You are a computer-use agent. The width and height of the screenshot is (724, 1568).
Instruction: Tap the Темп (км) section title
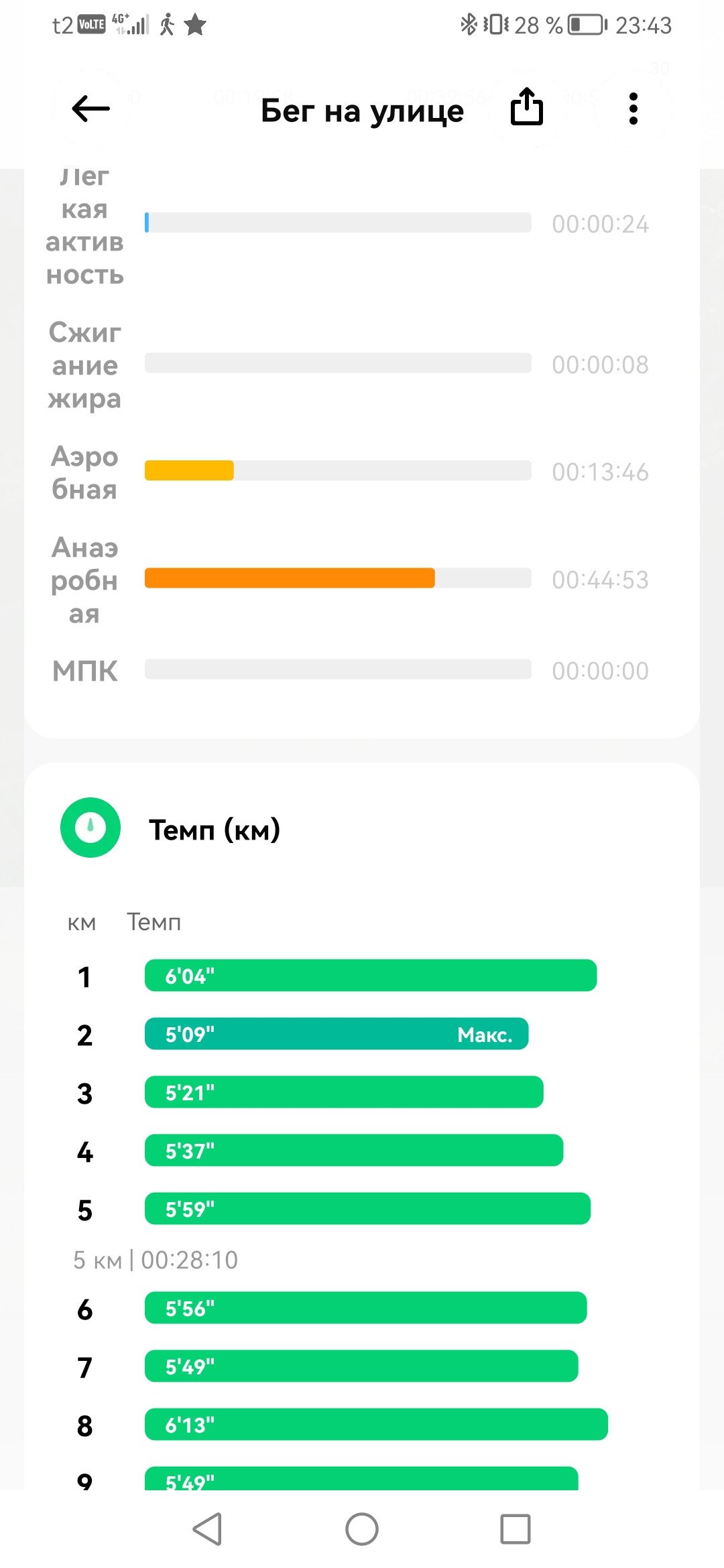[x=215, y=830]
